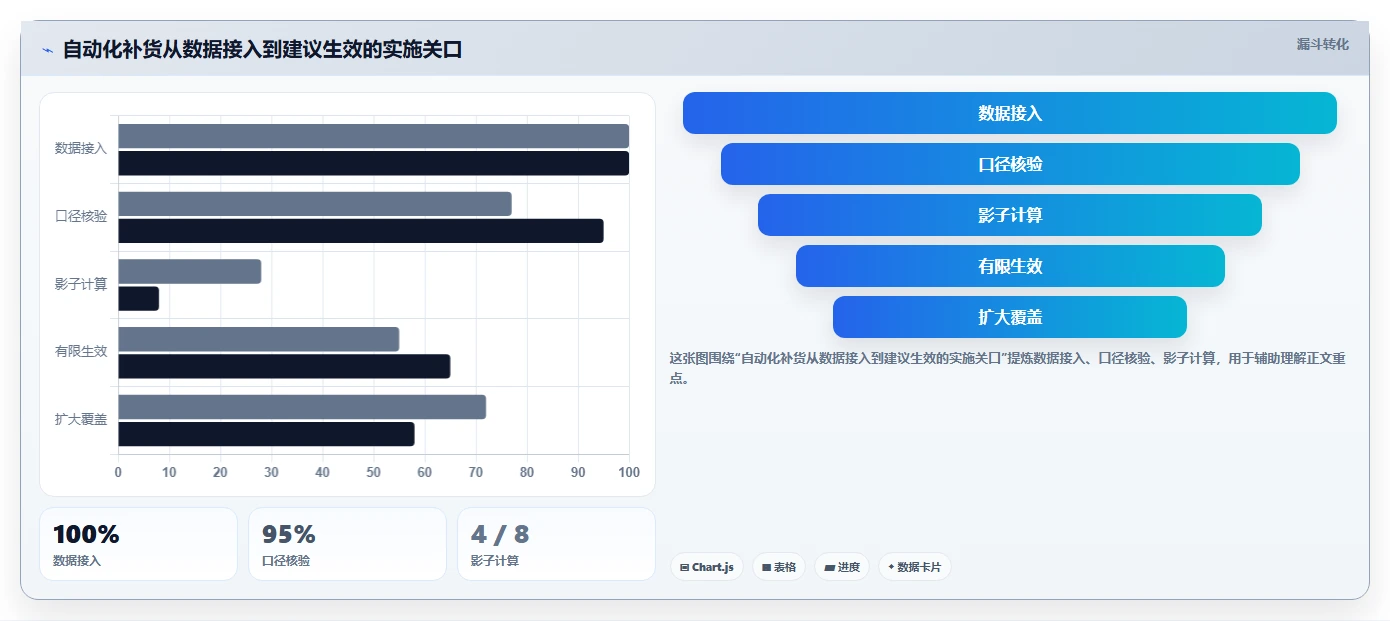Click the dark 有限生效 bar in chart

[284, 366]
